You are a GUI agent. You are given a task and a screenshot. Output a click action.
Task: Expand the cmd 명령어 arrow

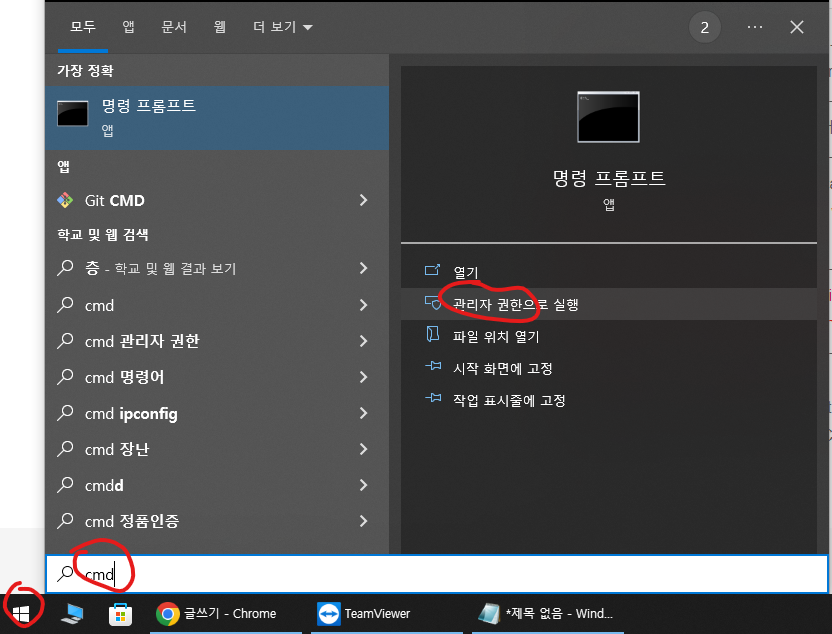point(363,377)
